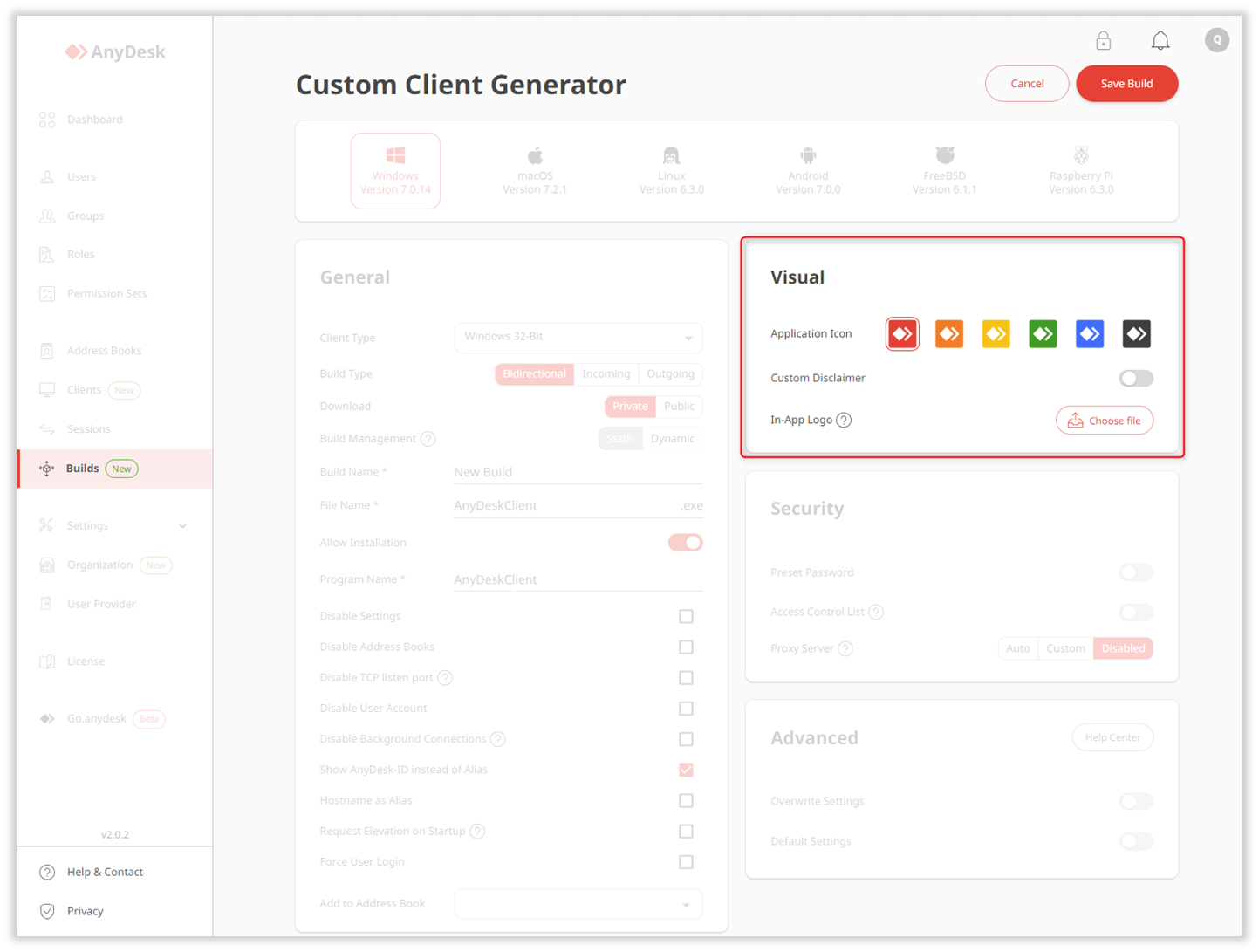Select FreeBSD Version 6.1.1 platform
Viewport: 1259px width, 952px height.
pyautogui.click(x=944, y=171)
